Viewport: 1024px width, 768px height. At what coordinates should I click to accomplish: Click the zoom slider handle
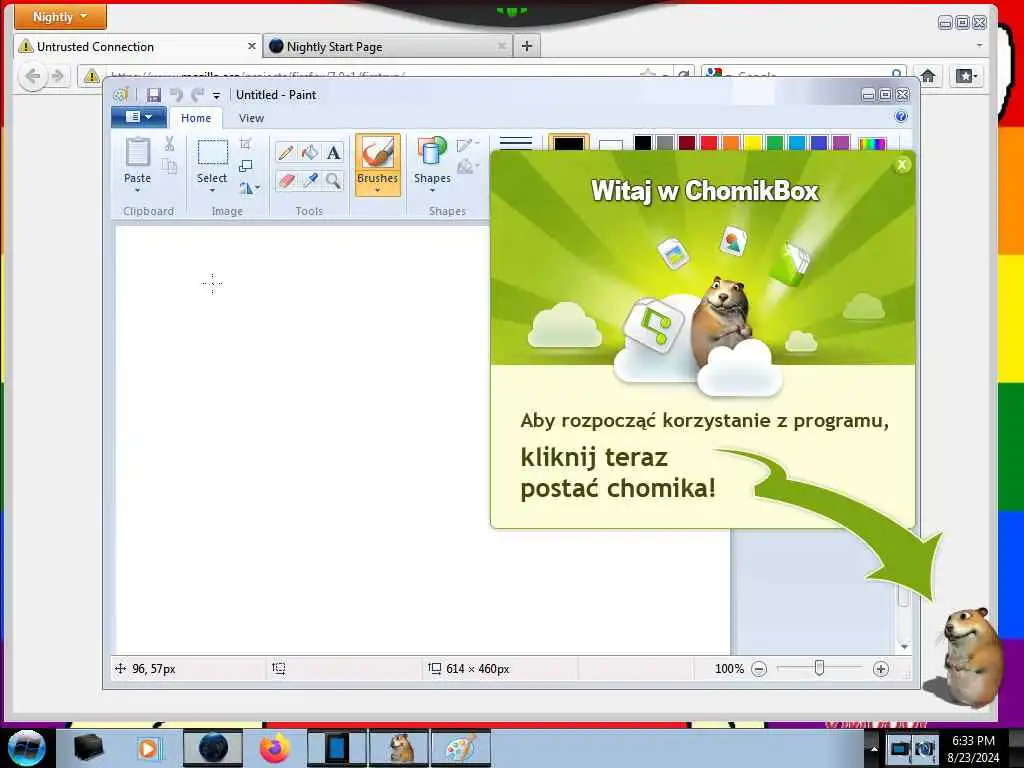pyautogui.click(x=819, y=668)
